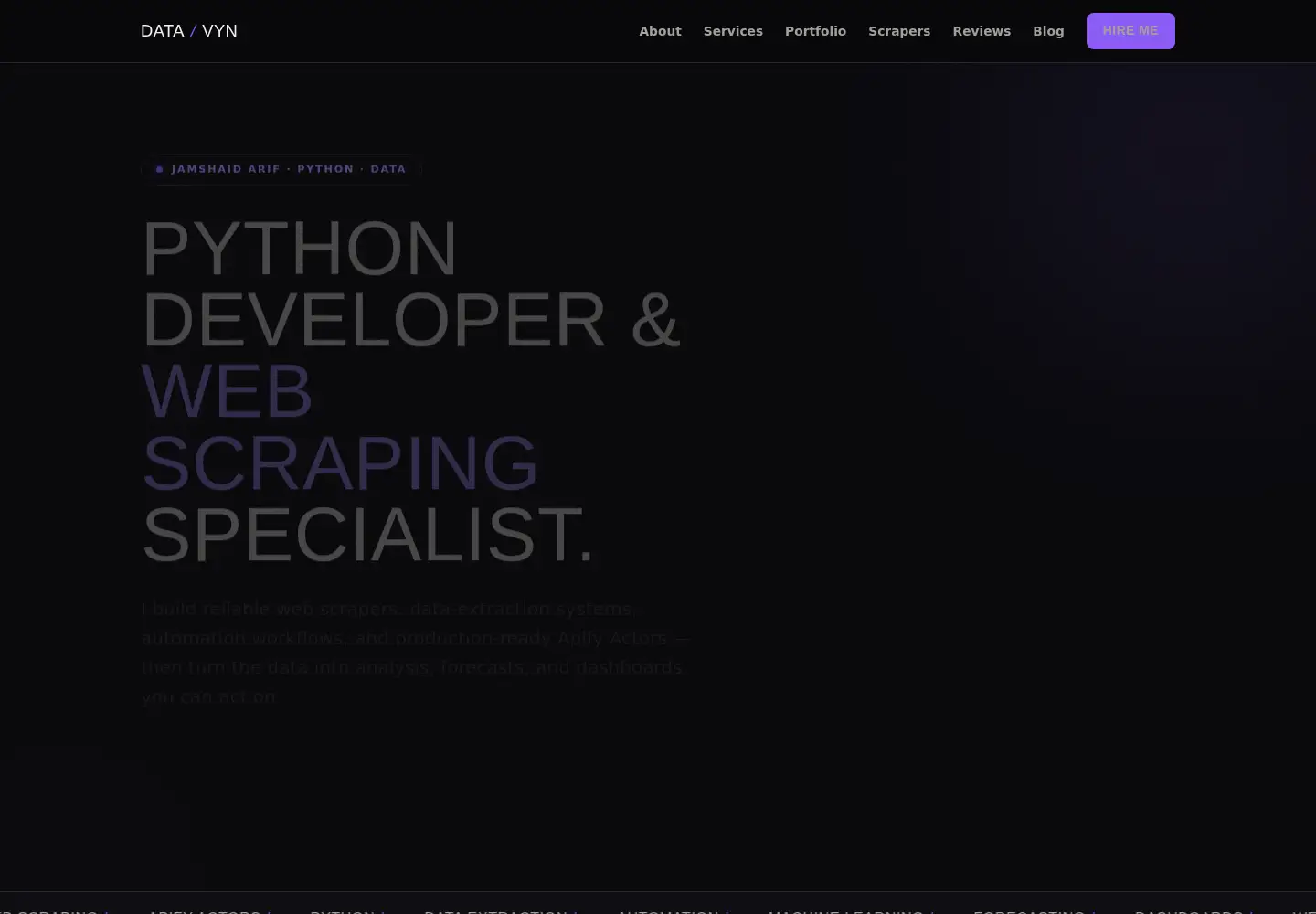The width and height of the screenshot is (1316, 914).
Task: Navigate to Scrapers
Action: (899, 31)
